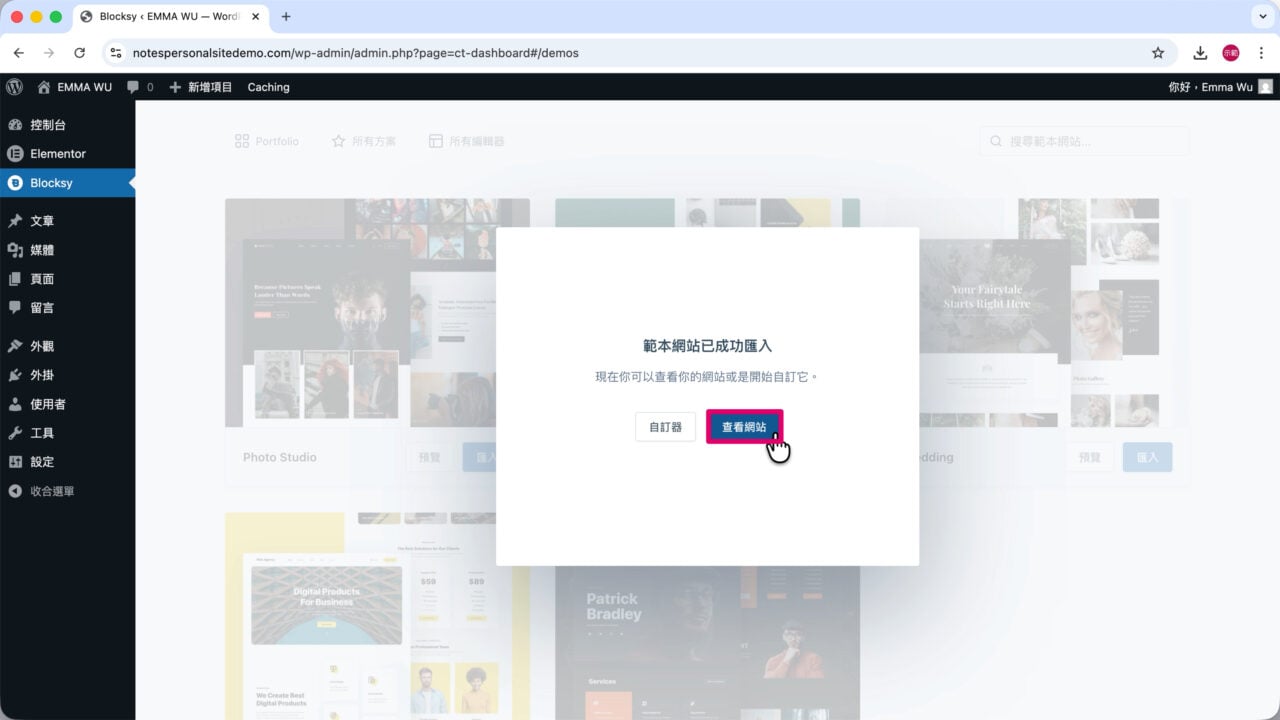Open 控制台 dashboard in sidebar
The image size is (1280, 720).
pyautogui.click(x=67, y=125)
